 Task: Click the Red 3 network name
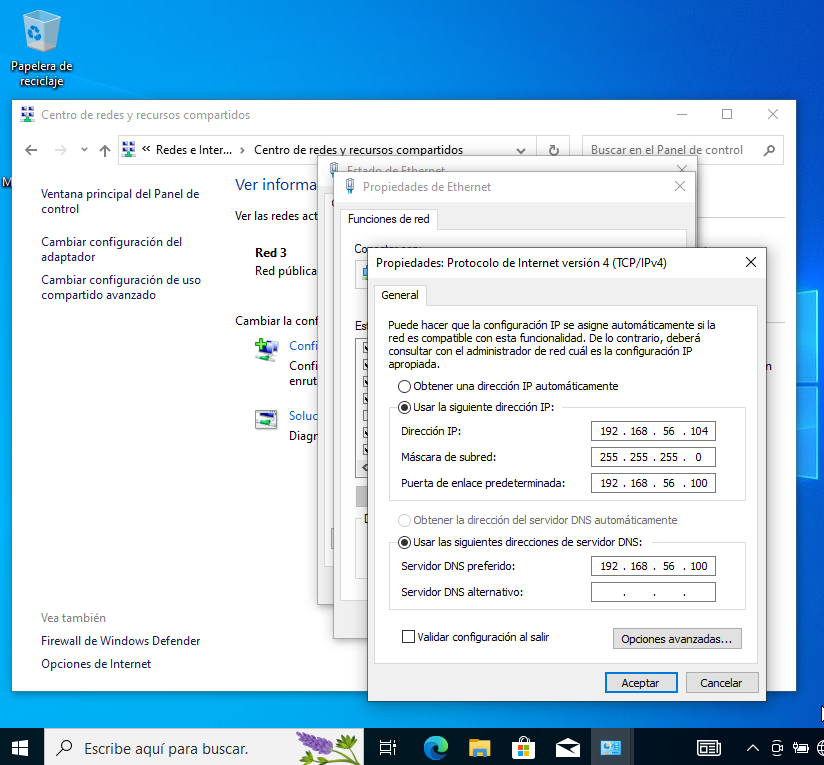click(271, 253)
